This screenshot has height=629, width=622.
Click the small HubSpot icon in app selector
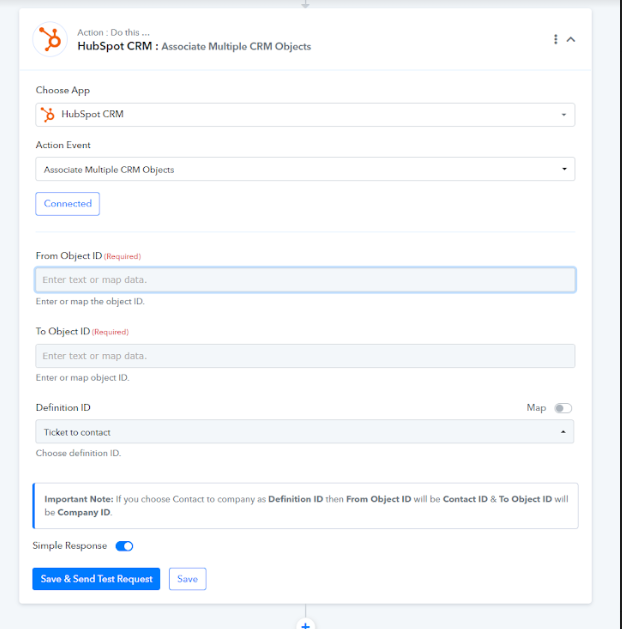(48, 115)
